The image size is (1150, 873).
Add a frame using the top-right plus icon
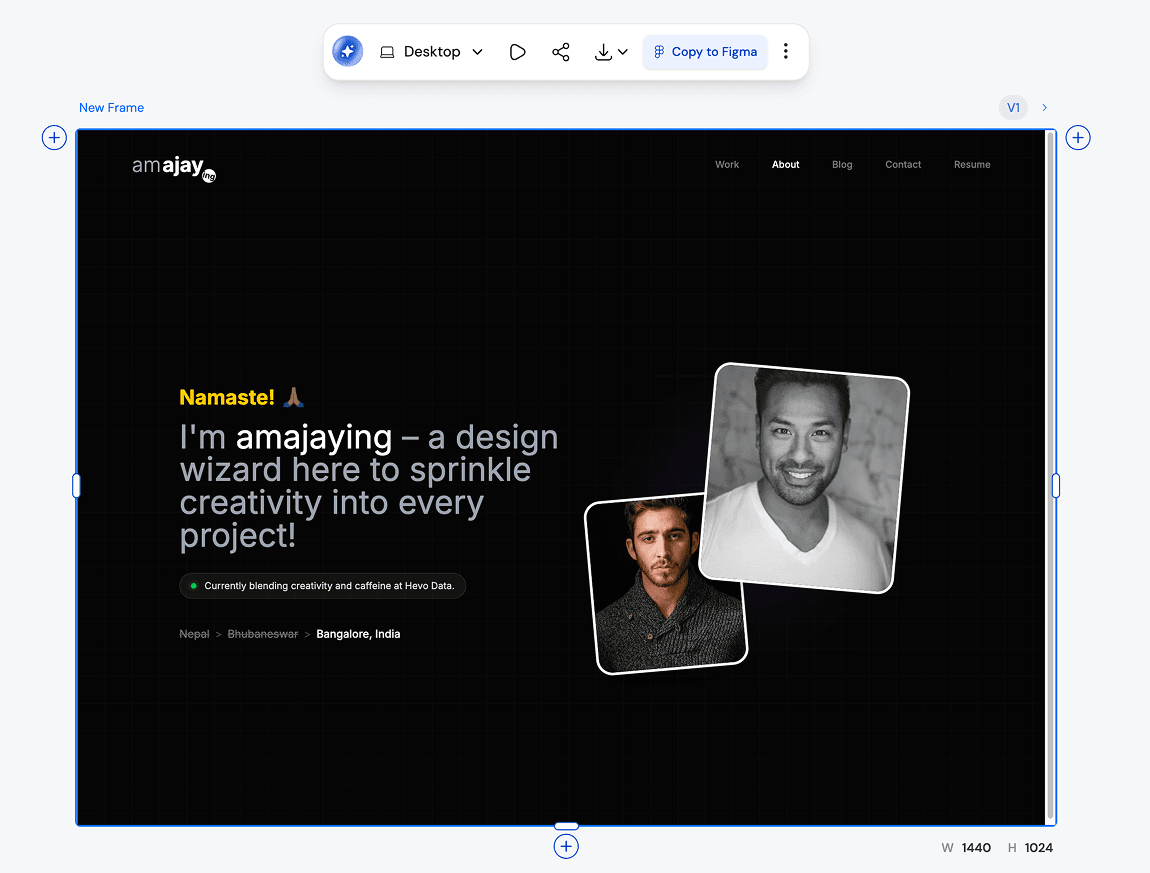coord(1078,138)
